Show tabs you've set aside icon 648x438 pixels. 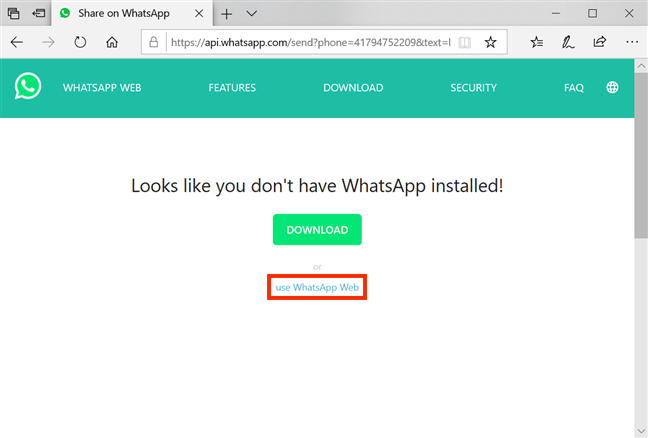pyautogui.click(x=13, y=13)
